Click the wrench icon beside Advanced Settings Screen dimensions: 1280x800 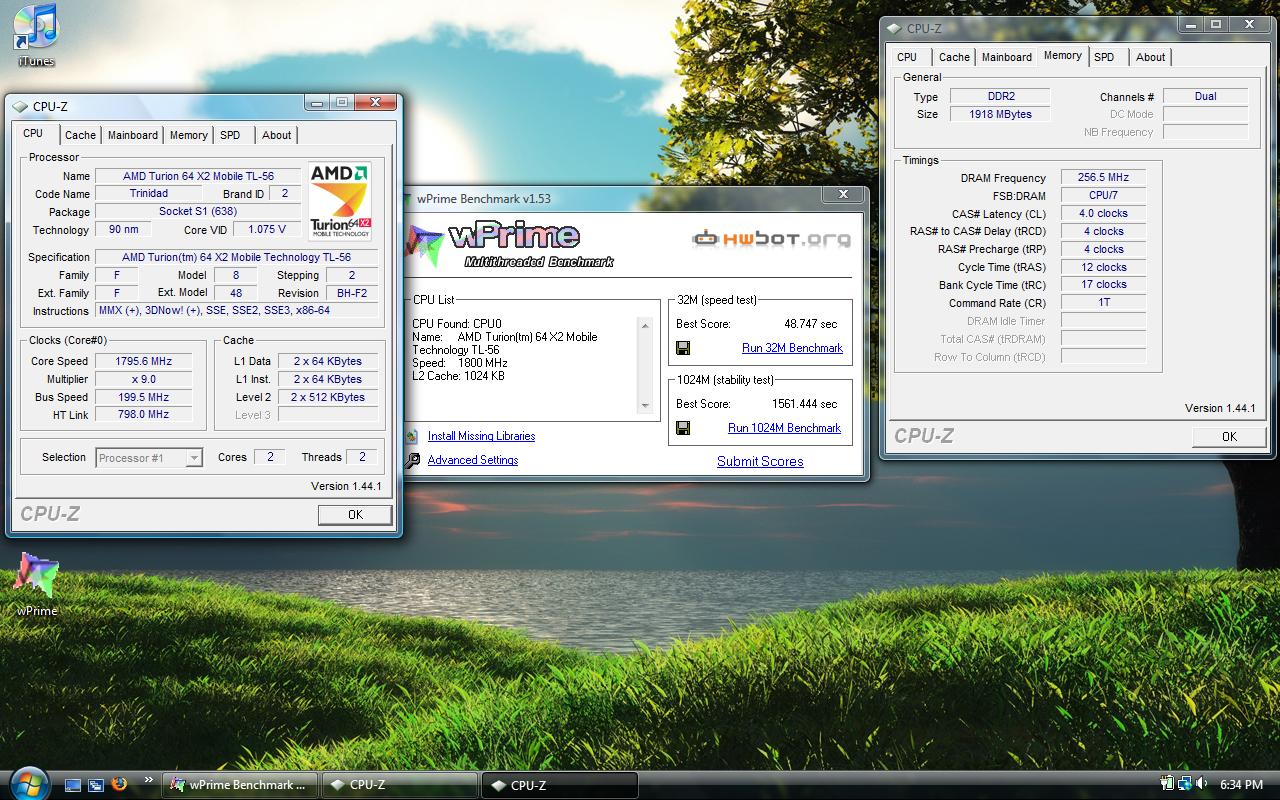tap(412, 461)
